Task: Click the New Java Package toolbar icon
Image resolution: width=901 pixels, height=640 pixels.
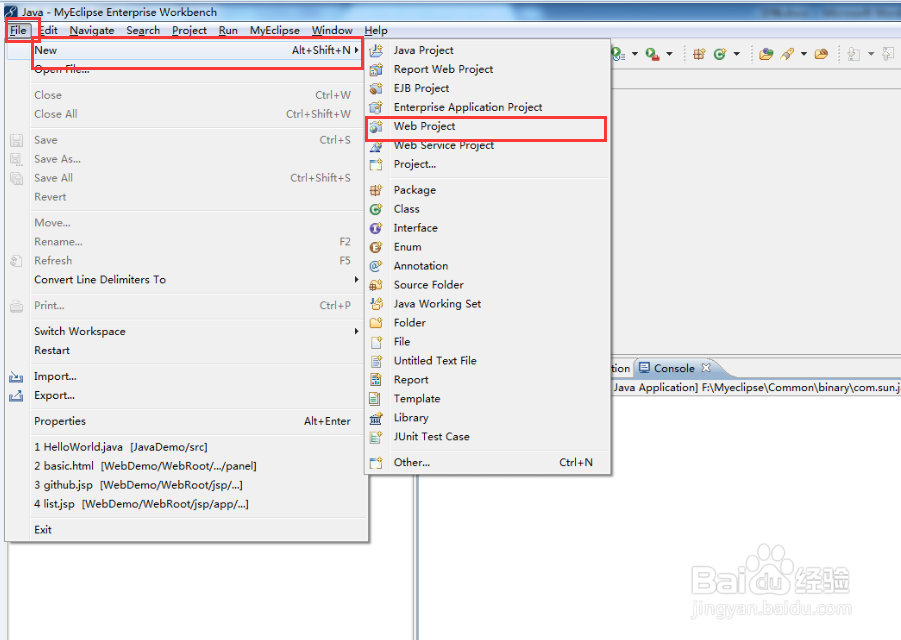Action: [x=699, y=54]
